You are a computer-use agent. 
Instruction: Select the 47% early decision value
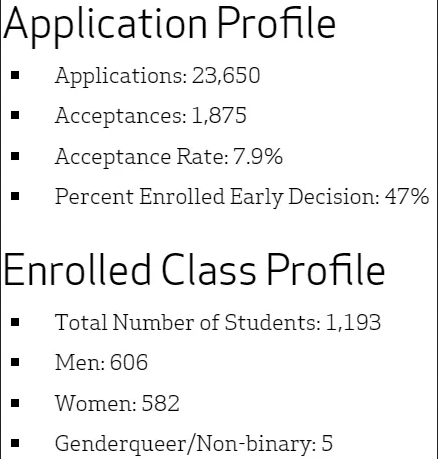tap(407, 197)
